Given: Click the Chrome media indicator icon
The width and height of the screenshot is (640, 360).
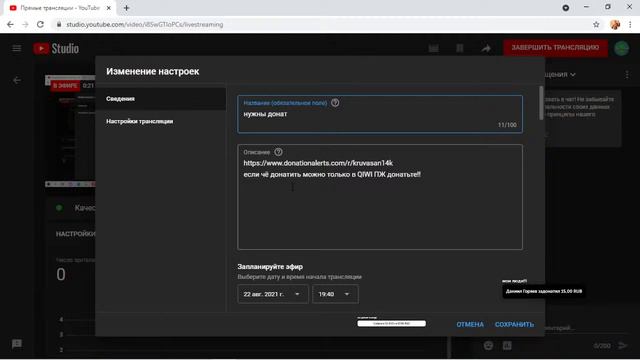Looking at the screenshot, I should pyautogui.click(x=566, y=8).
